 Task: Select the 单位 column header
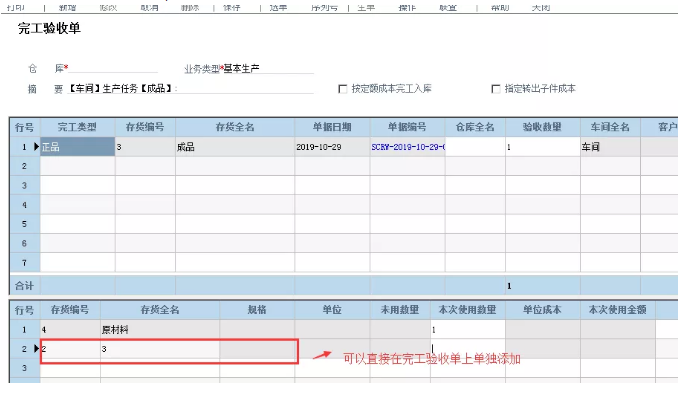pos(332,310)
